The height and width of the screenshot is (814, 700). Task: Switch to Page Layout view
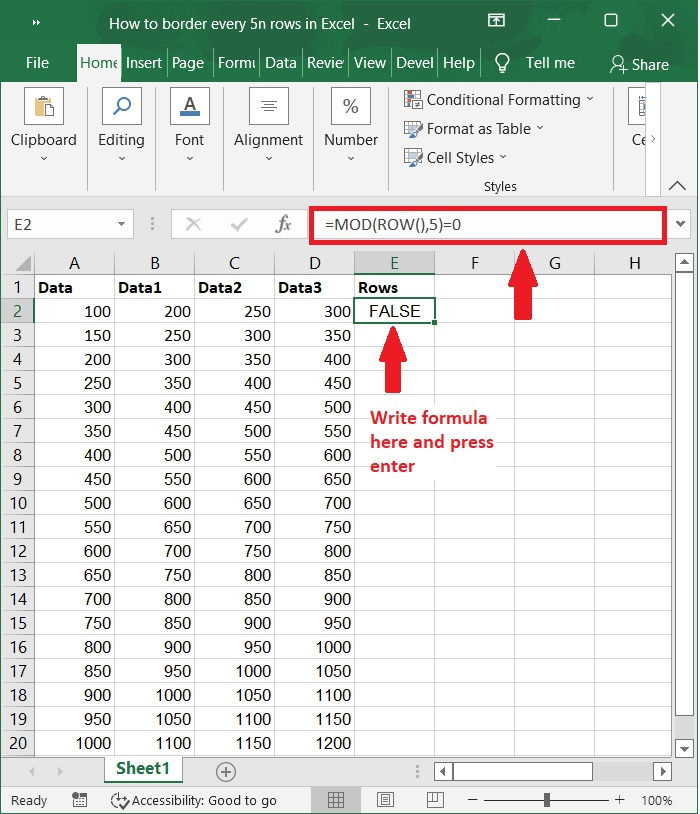tap(384, 800)
